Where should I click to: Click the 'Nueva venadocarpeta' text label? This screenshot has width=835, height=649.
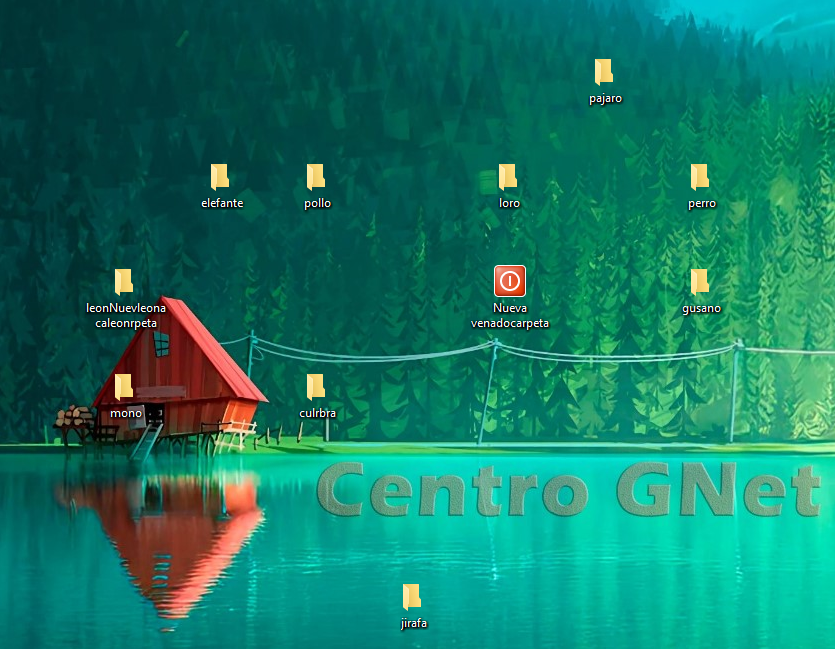pyautogui.click(x=510, y=316)
